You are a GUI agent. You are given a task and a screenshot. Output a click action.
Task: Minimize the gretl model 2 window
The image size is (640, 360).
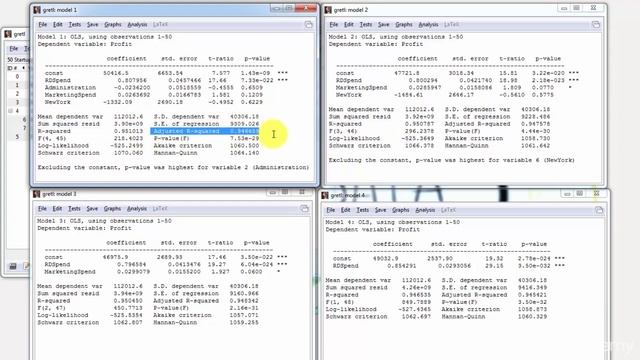tap(564, 8)
